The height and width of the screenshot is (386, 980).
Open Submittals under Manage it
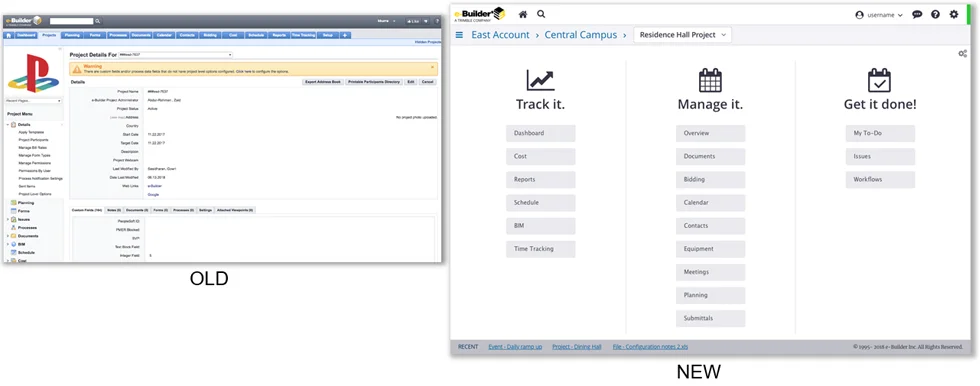pyautogui.click(x=710, y=318)
